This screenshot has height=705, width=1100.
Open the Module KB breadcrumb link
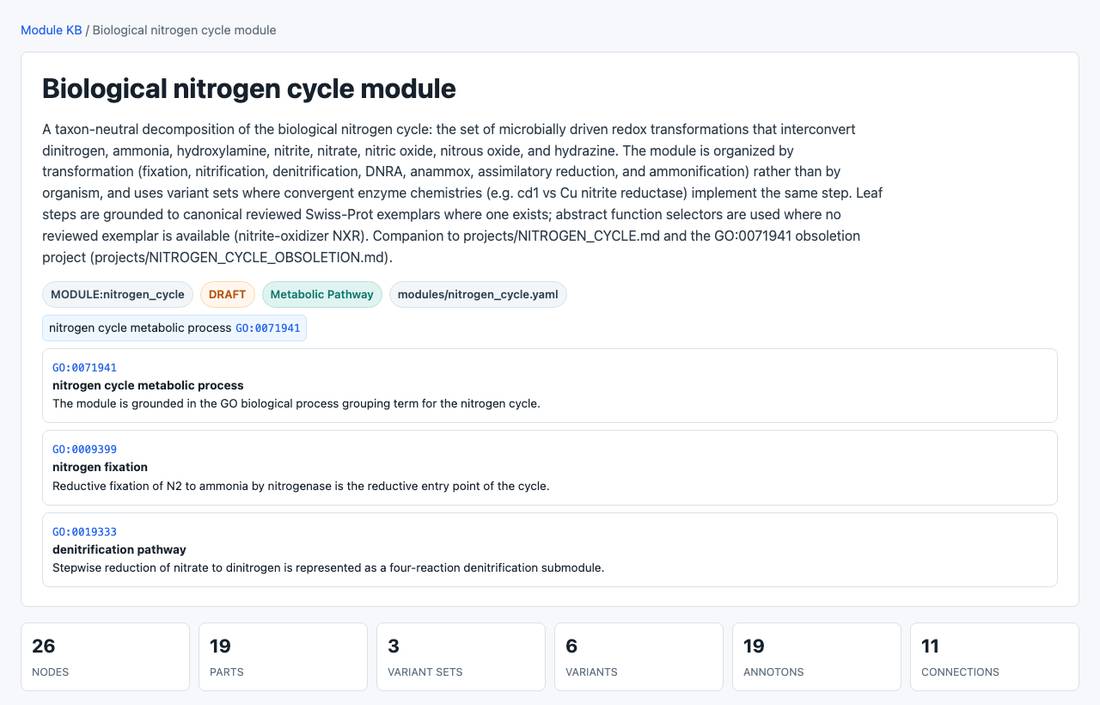point(51,30)
